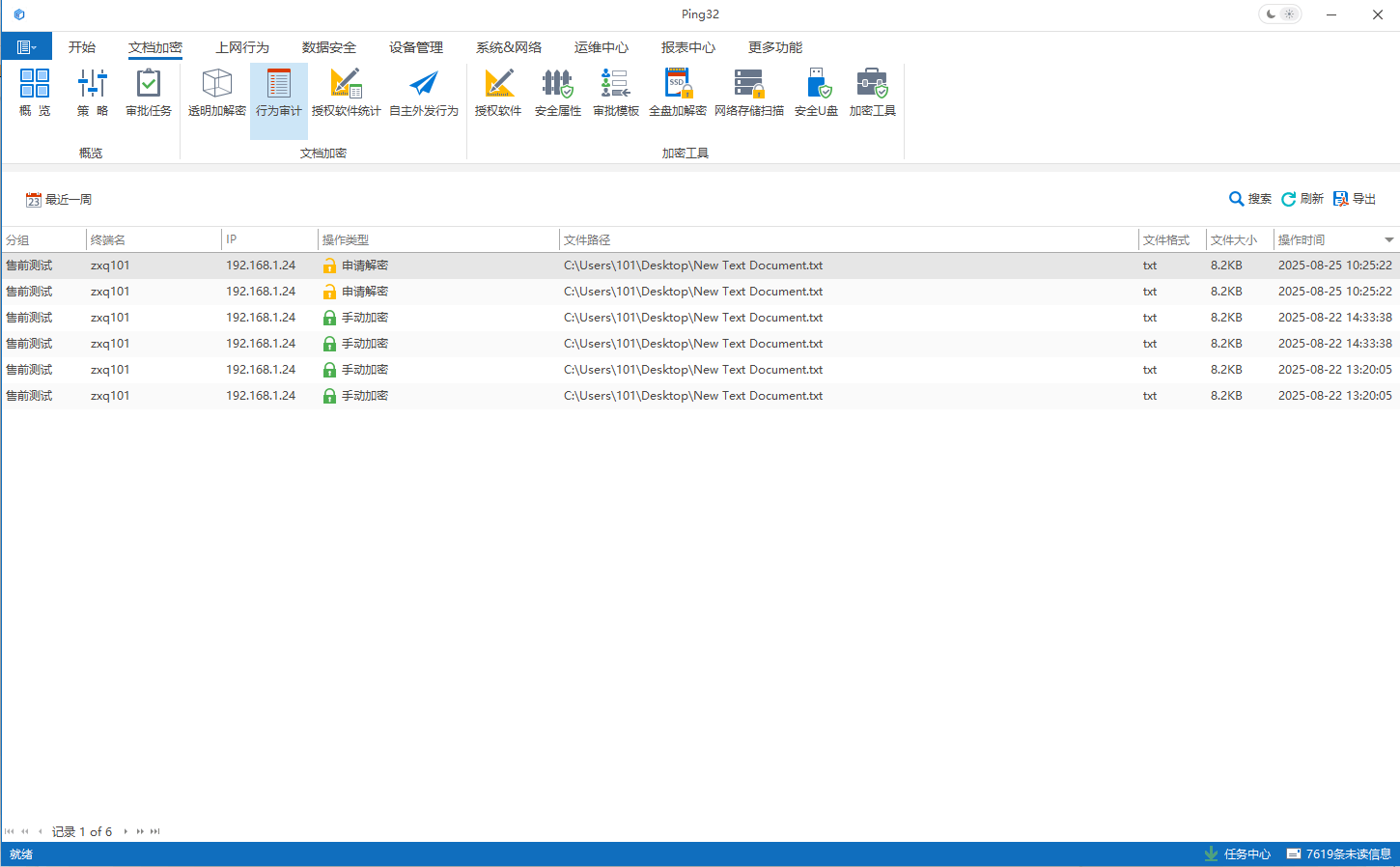Switch to the 报表中心 tab

pos(688,47)
